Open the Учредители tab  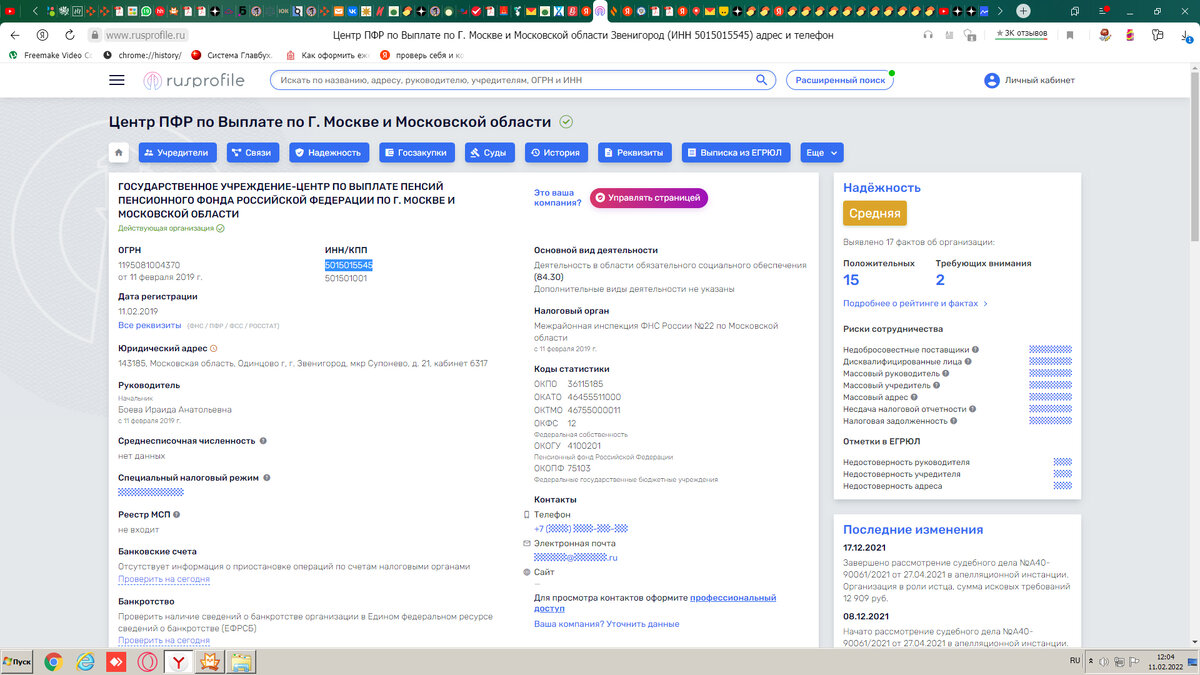tap(177, 153)
